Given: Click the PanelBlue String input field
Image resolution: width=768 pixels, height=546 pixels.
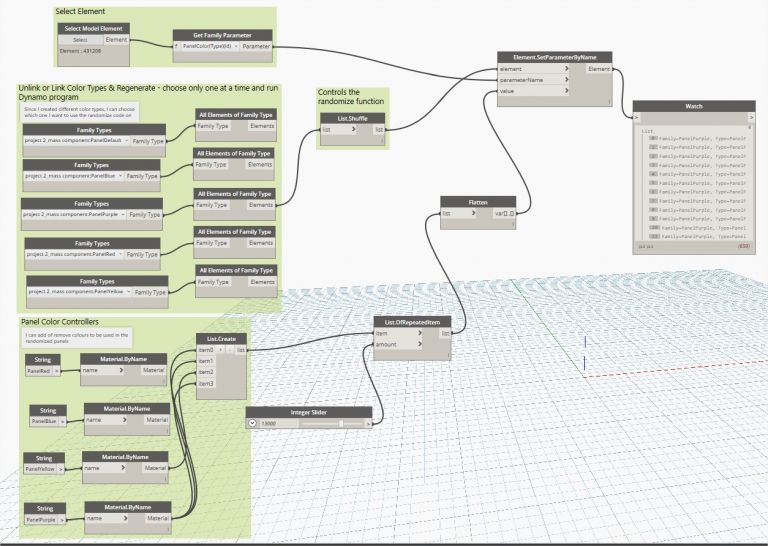Looking at the screenshot, I should click(x=42, y=421).
